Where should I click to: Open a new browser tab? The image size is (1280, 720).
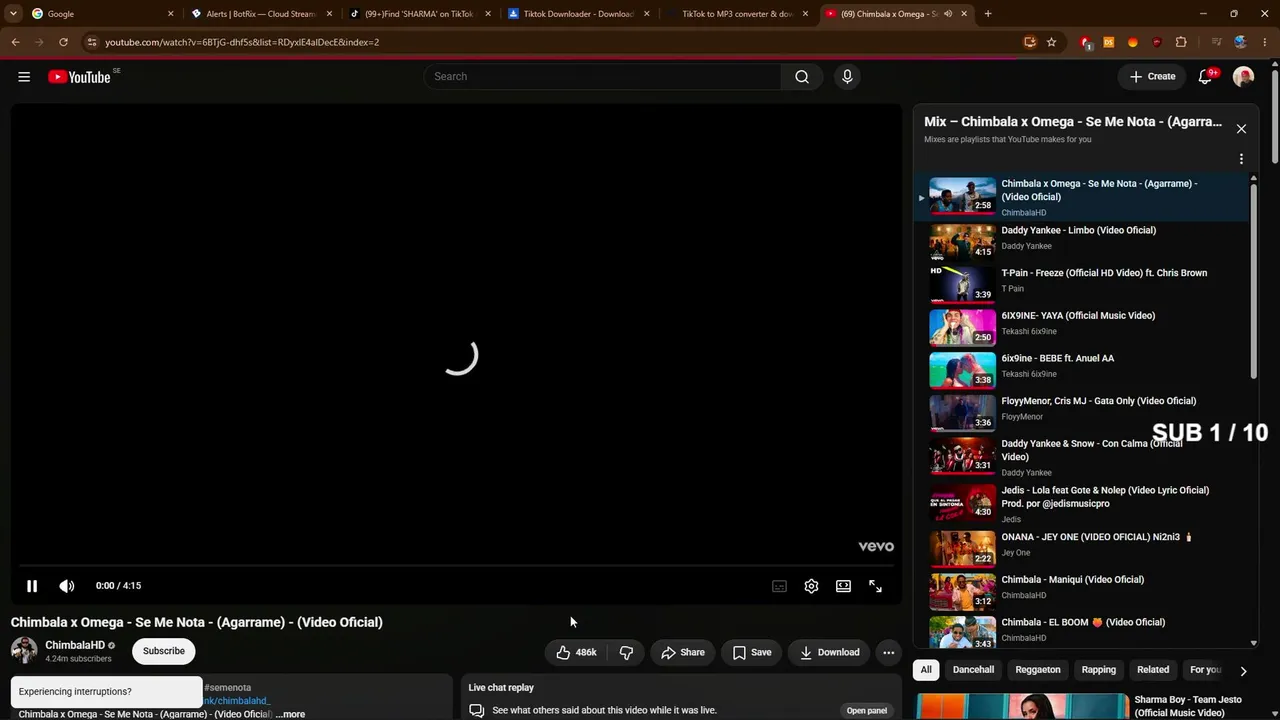tap(988, 14)
